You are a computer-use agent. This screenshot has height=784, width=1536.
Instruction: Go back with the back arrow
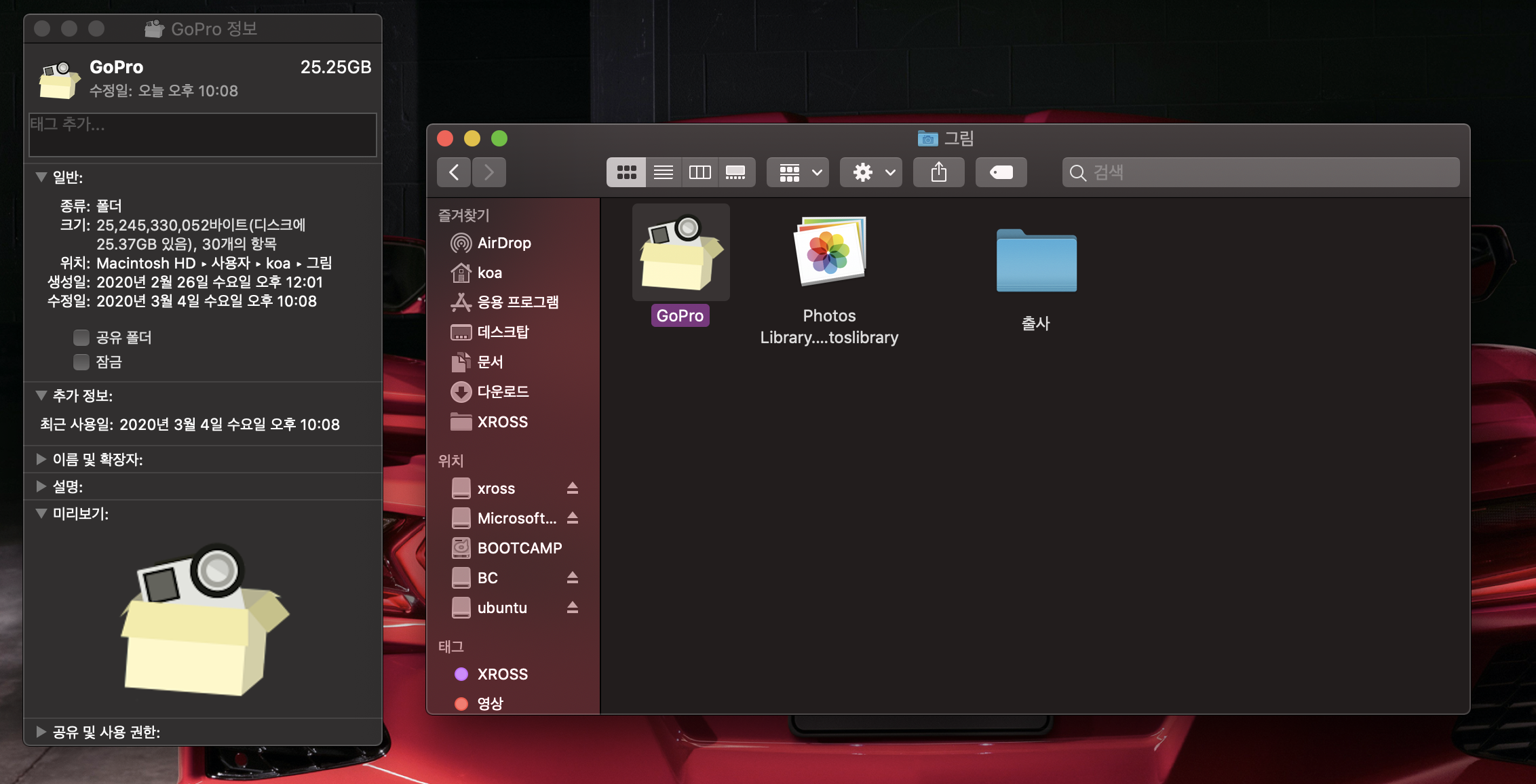tap(454, 172)
